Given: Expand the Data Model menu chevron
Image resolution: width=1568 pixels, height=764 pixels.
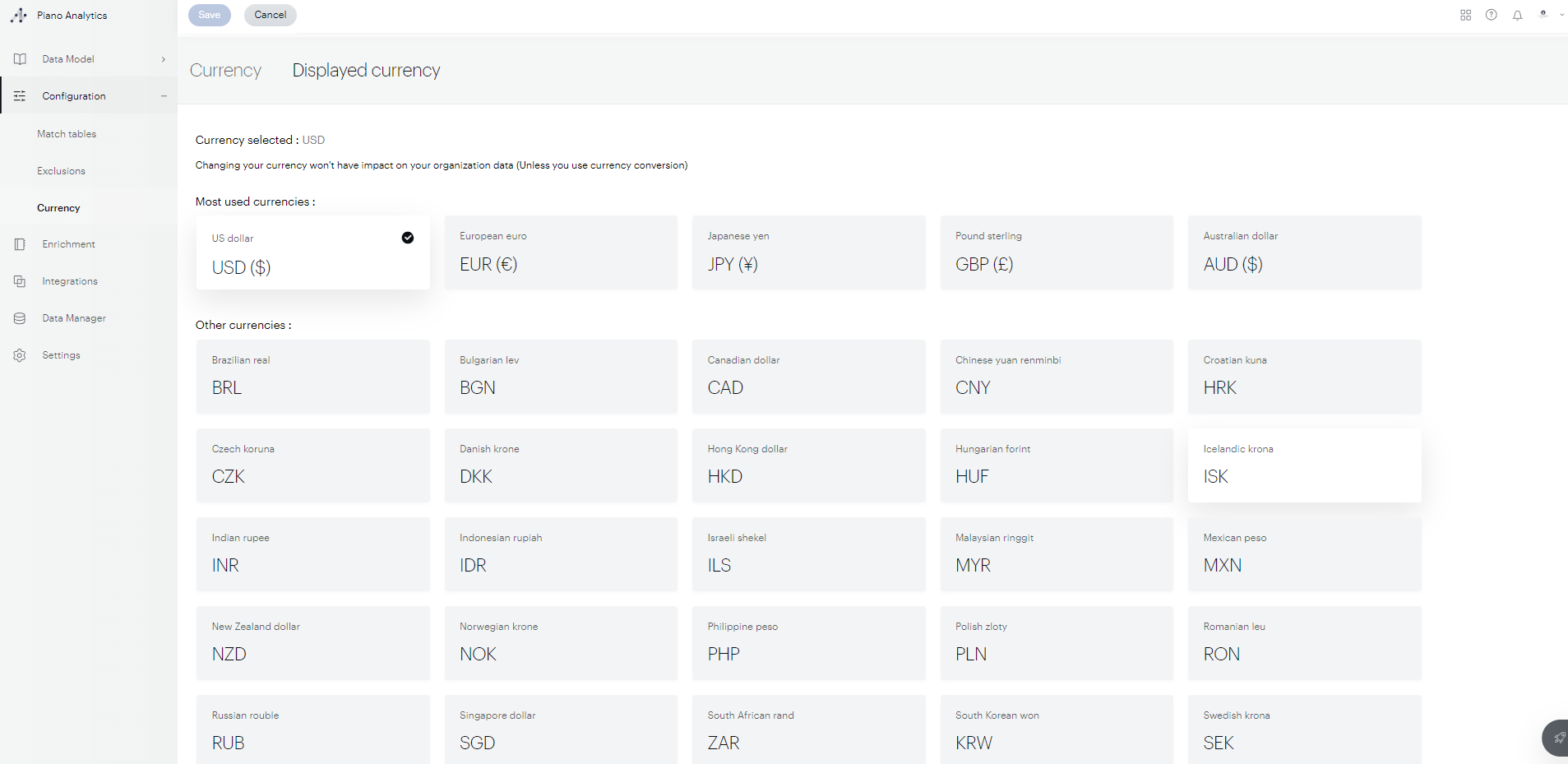Looking at the screenshot, I should 163,58.
